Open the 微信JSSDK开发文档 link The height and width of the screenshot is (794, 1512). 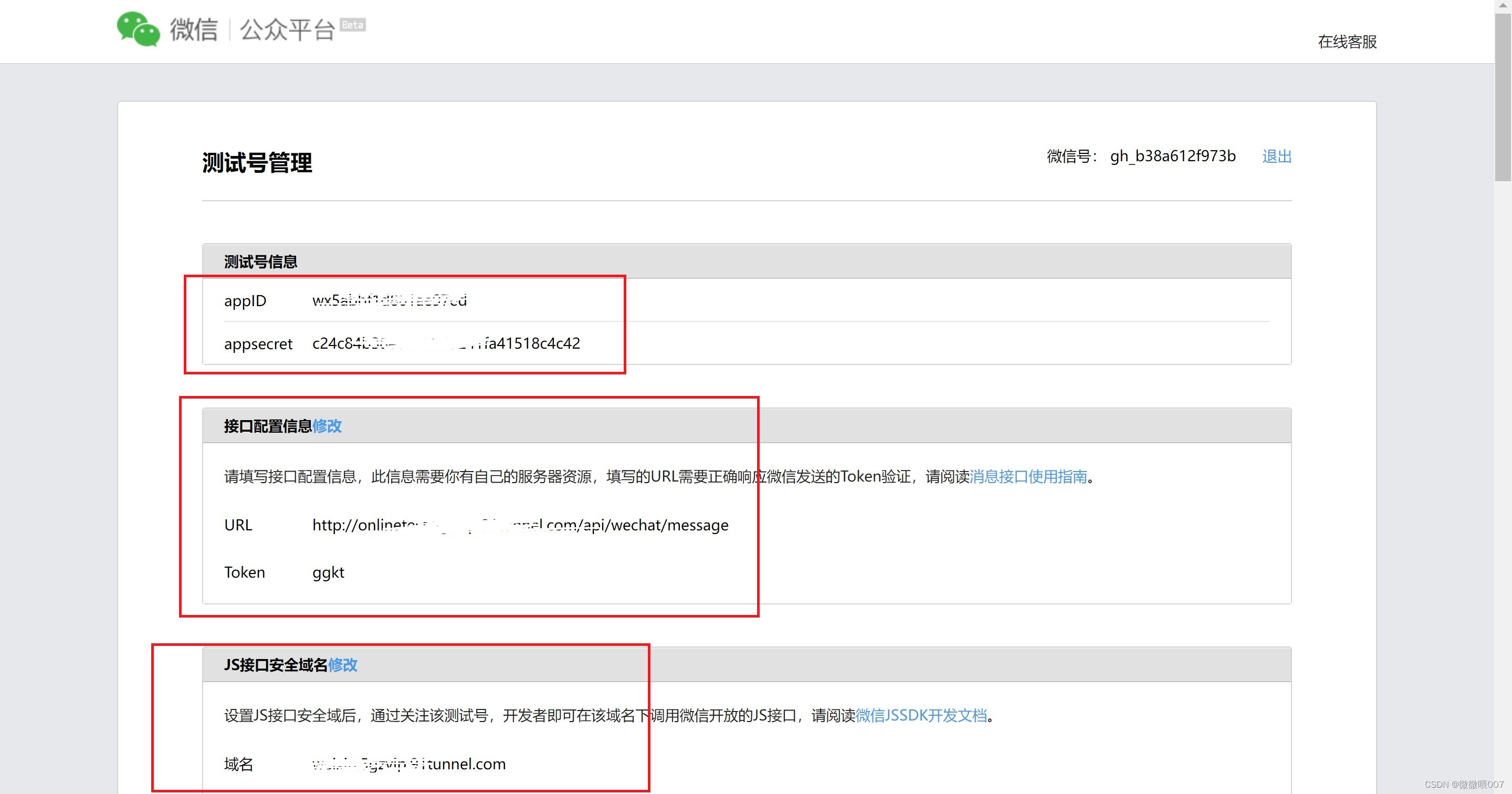921,715
